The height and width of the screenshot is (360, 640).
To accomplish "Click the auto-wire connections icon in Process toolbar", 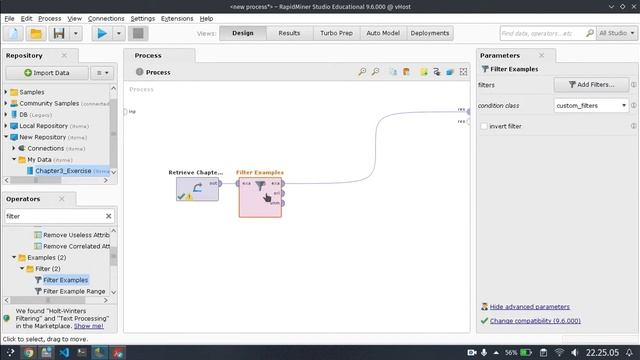I will 437,72.
